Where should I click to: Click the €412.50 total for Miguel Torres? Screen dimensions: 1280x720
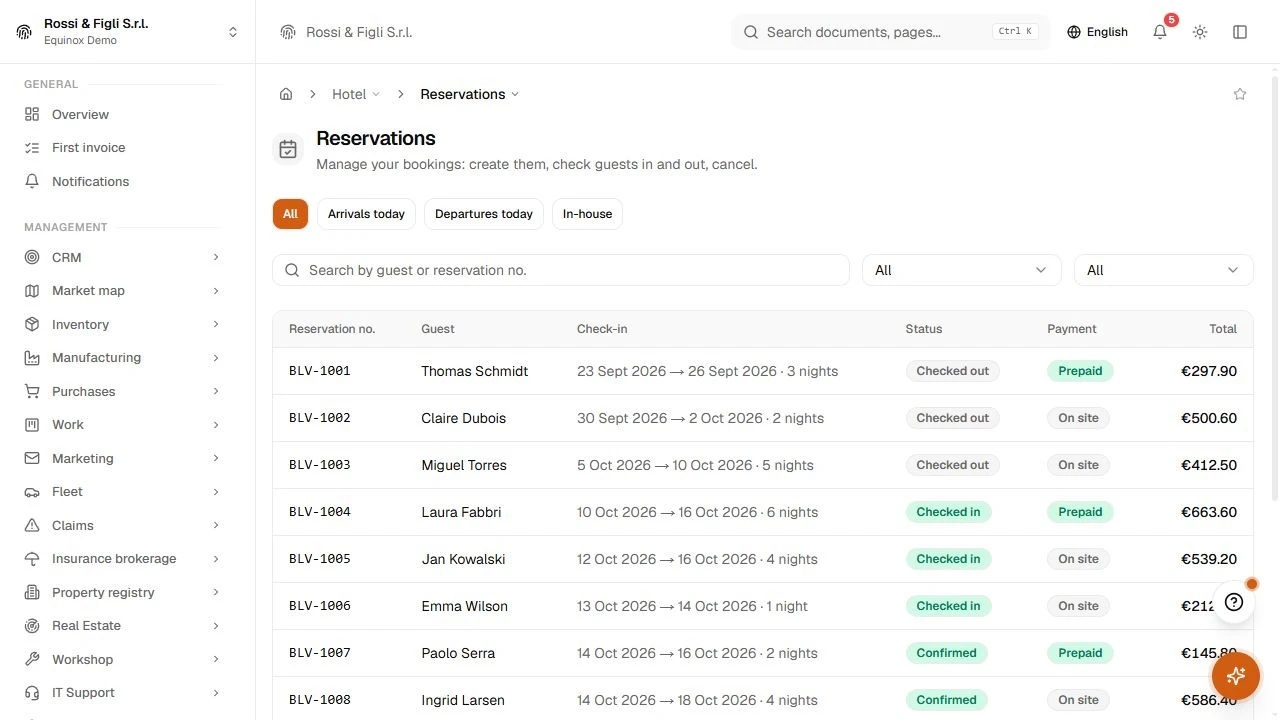[1209, 465]
